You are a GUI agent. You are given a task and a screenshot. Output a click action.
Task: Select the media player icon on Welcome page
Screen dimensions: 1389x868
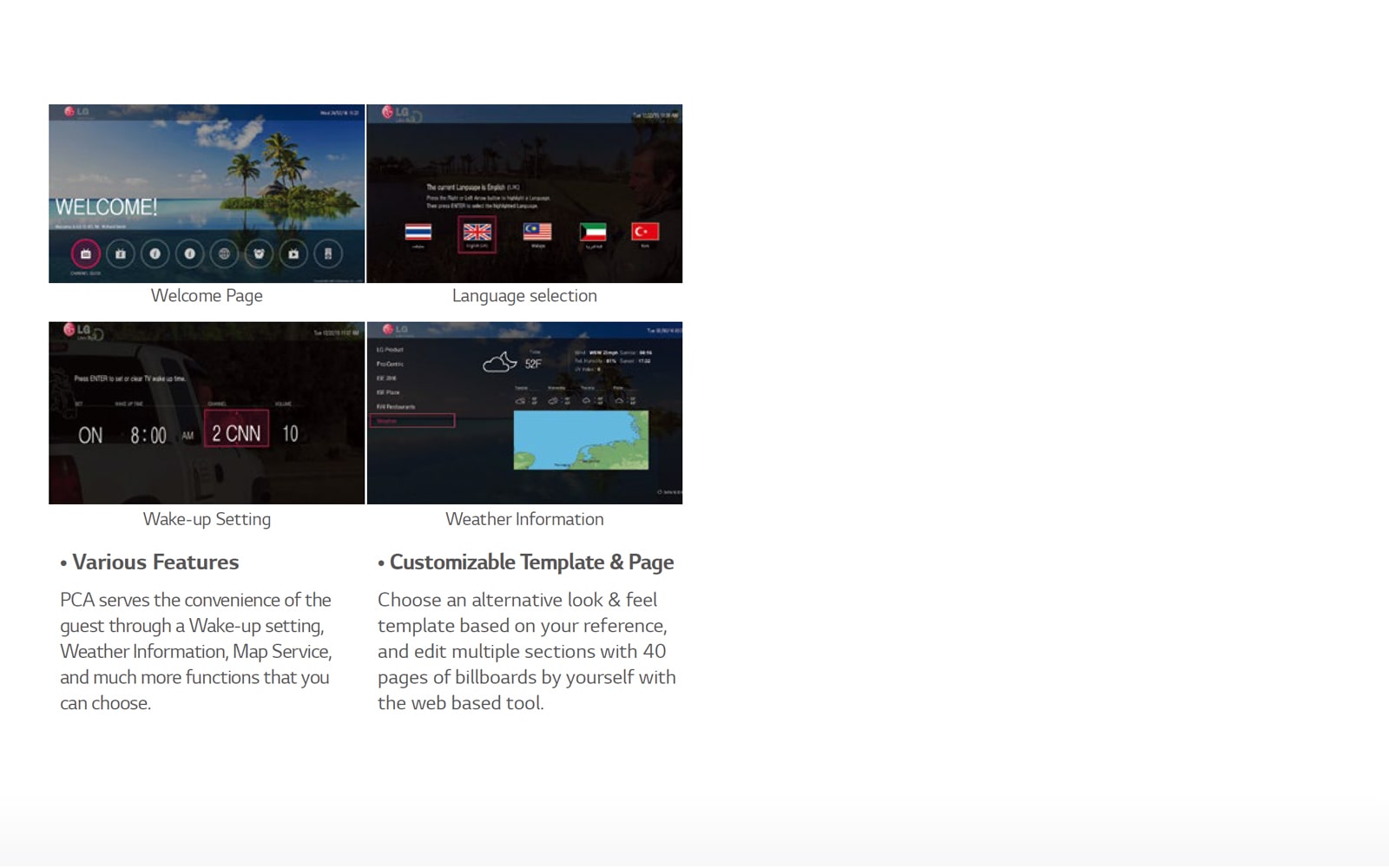click(293, 253)
